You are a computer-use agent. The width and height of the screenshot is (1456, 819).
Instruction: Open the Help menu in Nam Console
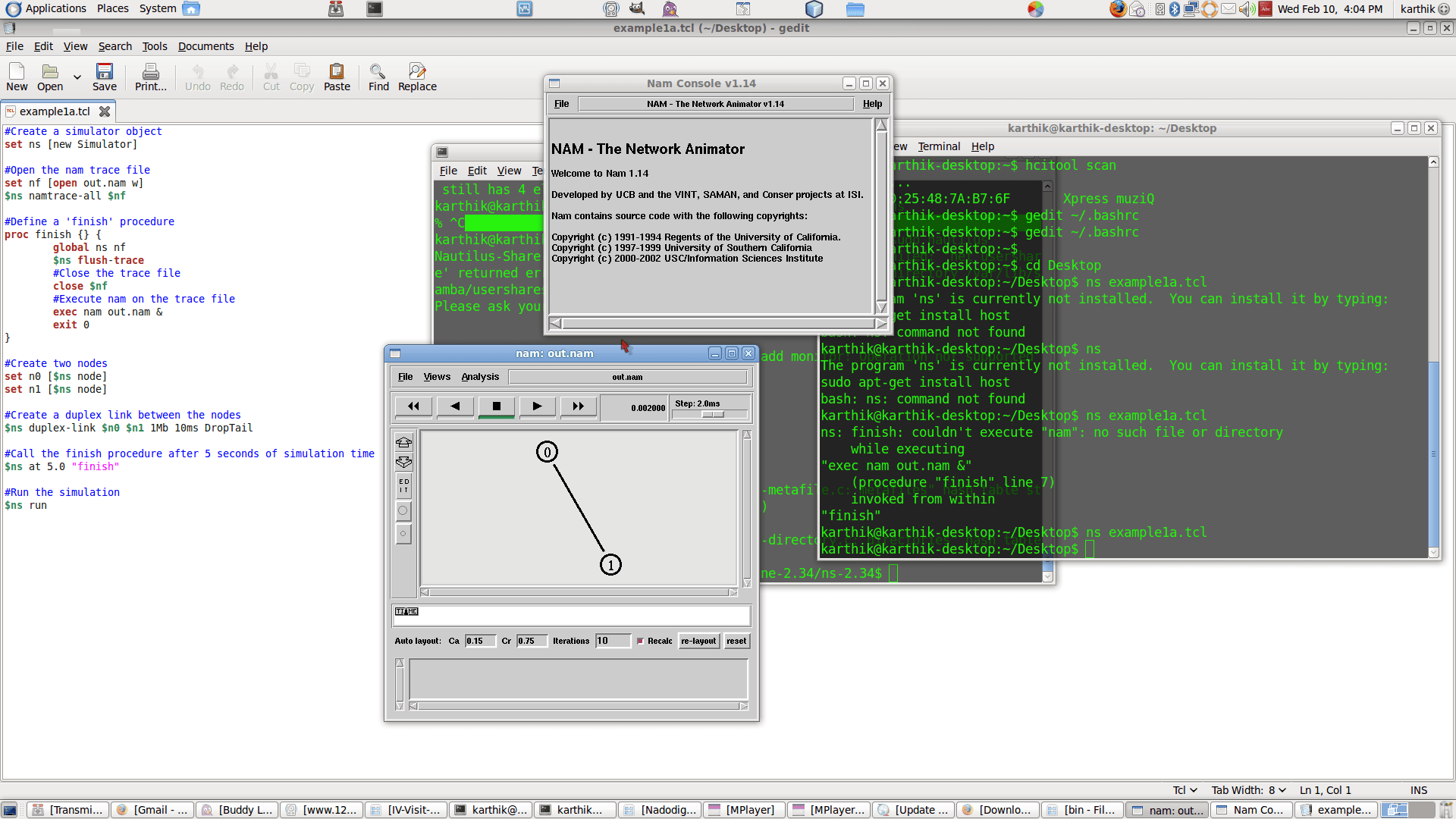click(873, 104)
